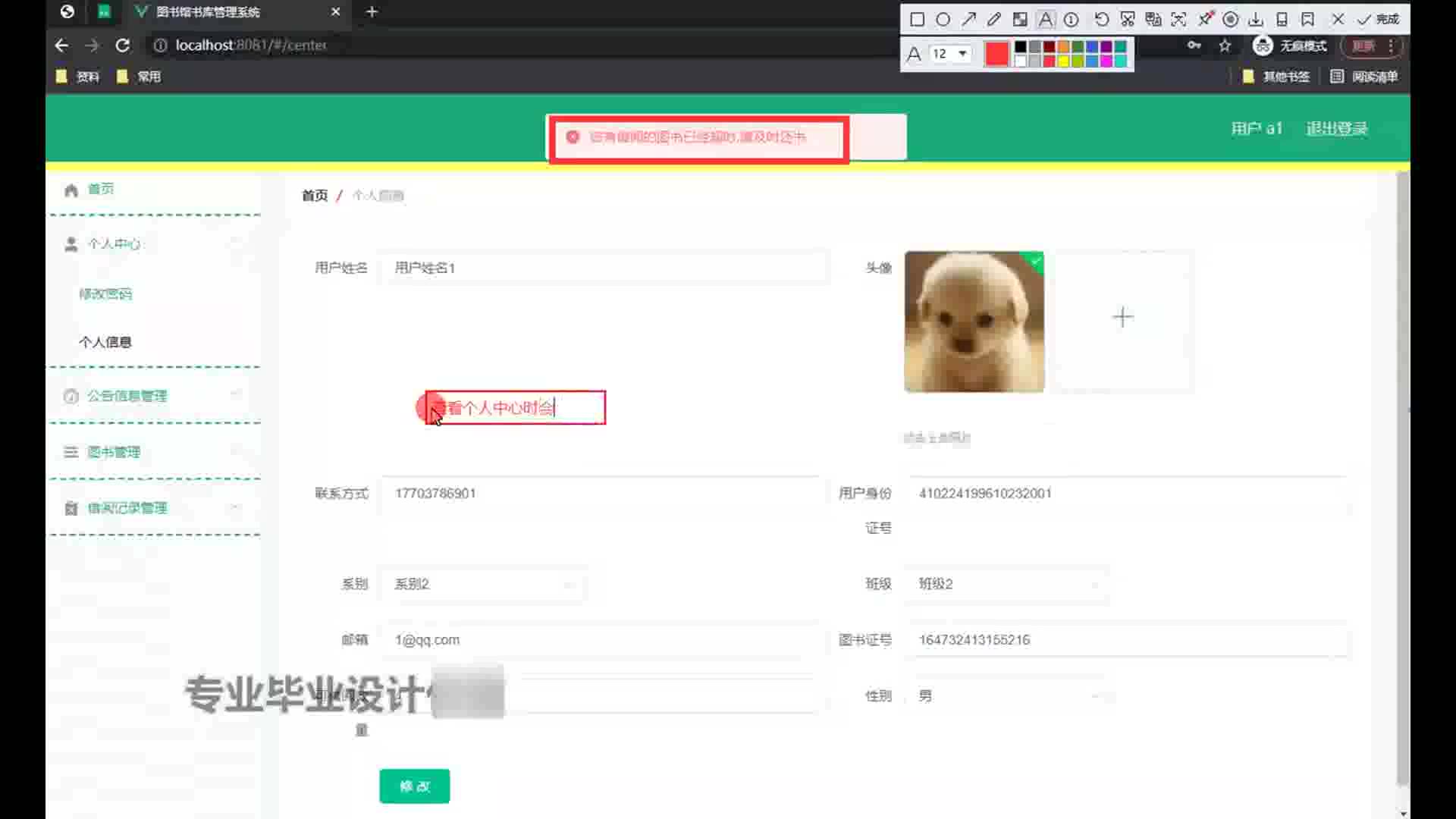Click the 用户身份证号 input field
This screenshot has width=1456, height=819.
point(1126,494)
